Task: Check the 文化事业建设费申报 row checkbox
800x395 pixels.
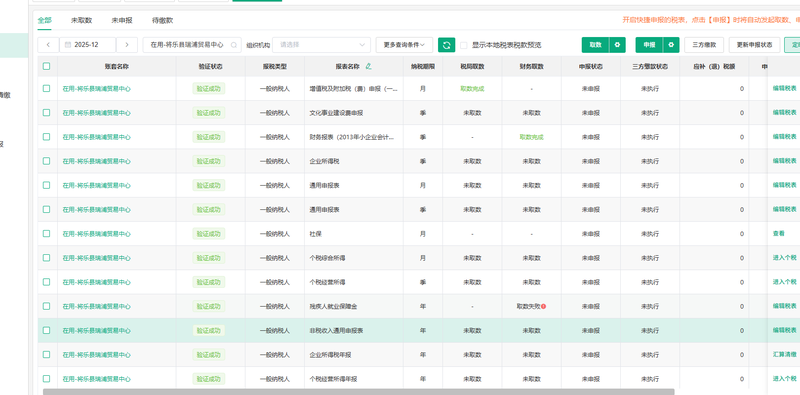Action: [x=46, y=113]
